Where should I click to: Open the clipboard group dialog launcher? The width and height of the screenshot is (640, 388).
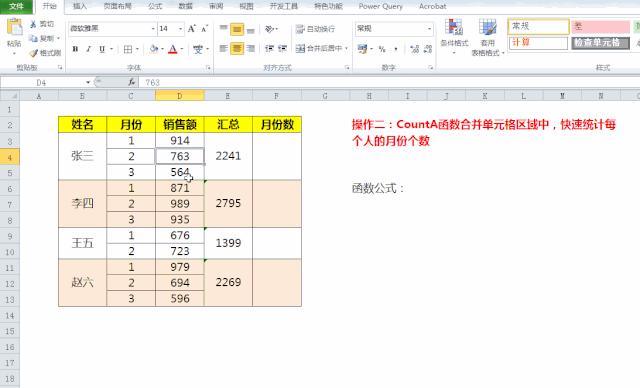pos(60,67)
